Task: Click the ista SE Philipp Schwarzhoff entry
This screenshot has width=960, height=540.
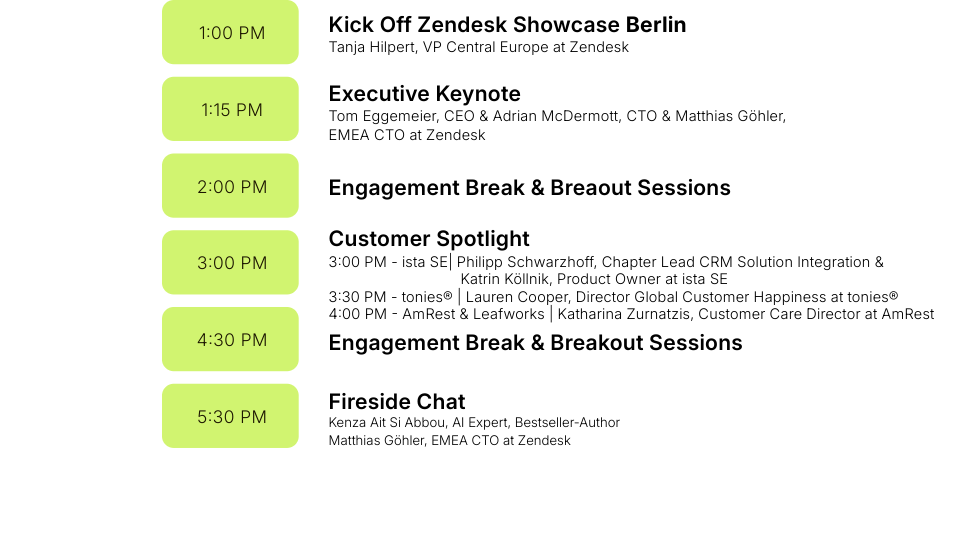Action: [x=606, y=262]
